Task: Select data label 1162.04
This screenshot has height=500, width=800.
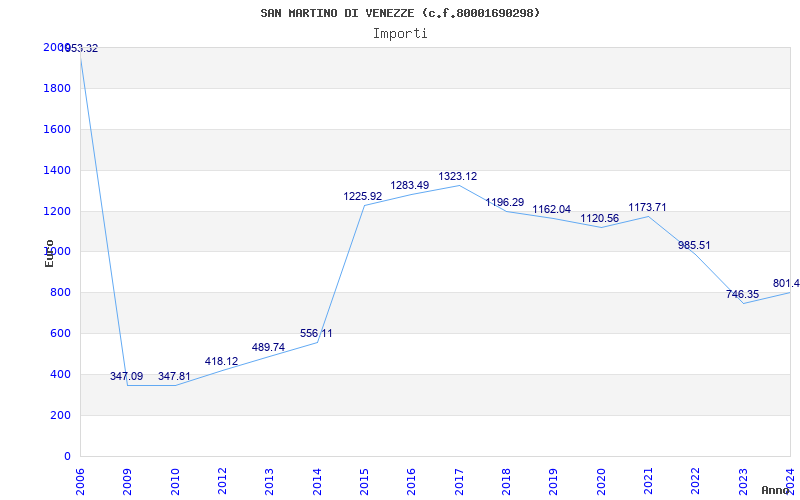Action: 552,210
